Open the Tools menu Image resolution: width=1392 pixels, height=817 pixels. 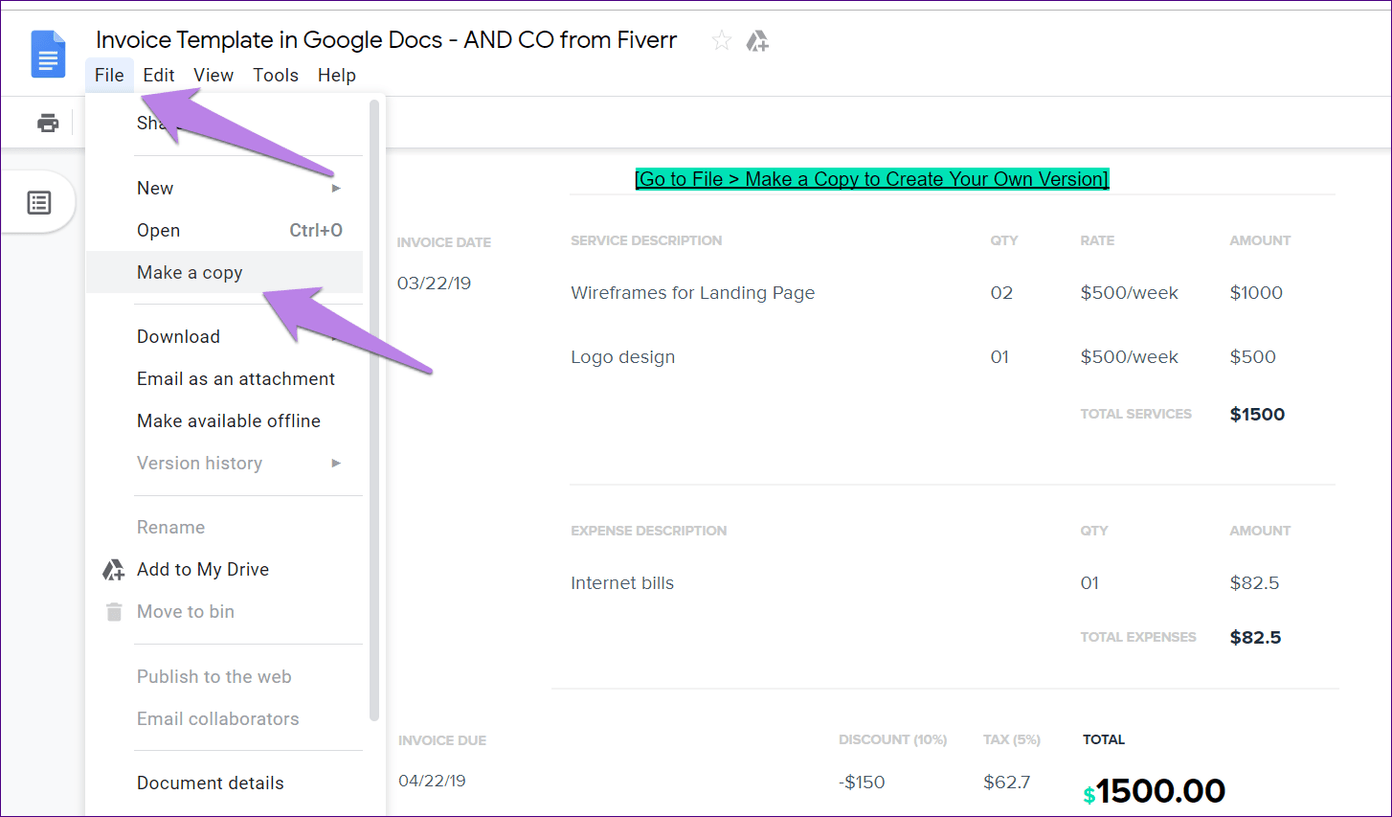click(x=276, y=75)
